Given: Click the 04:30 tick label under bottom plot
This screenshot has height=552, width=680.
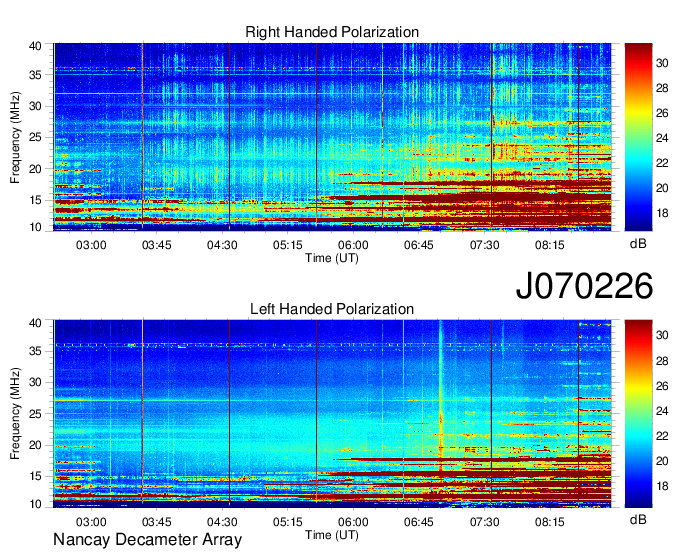Looking at the screenshot, I should tap(222, 522).
